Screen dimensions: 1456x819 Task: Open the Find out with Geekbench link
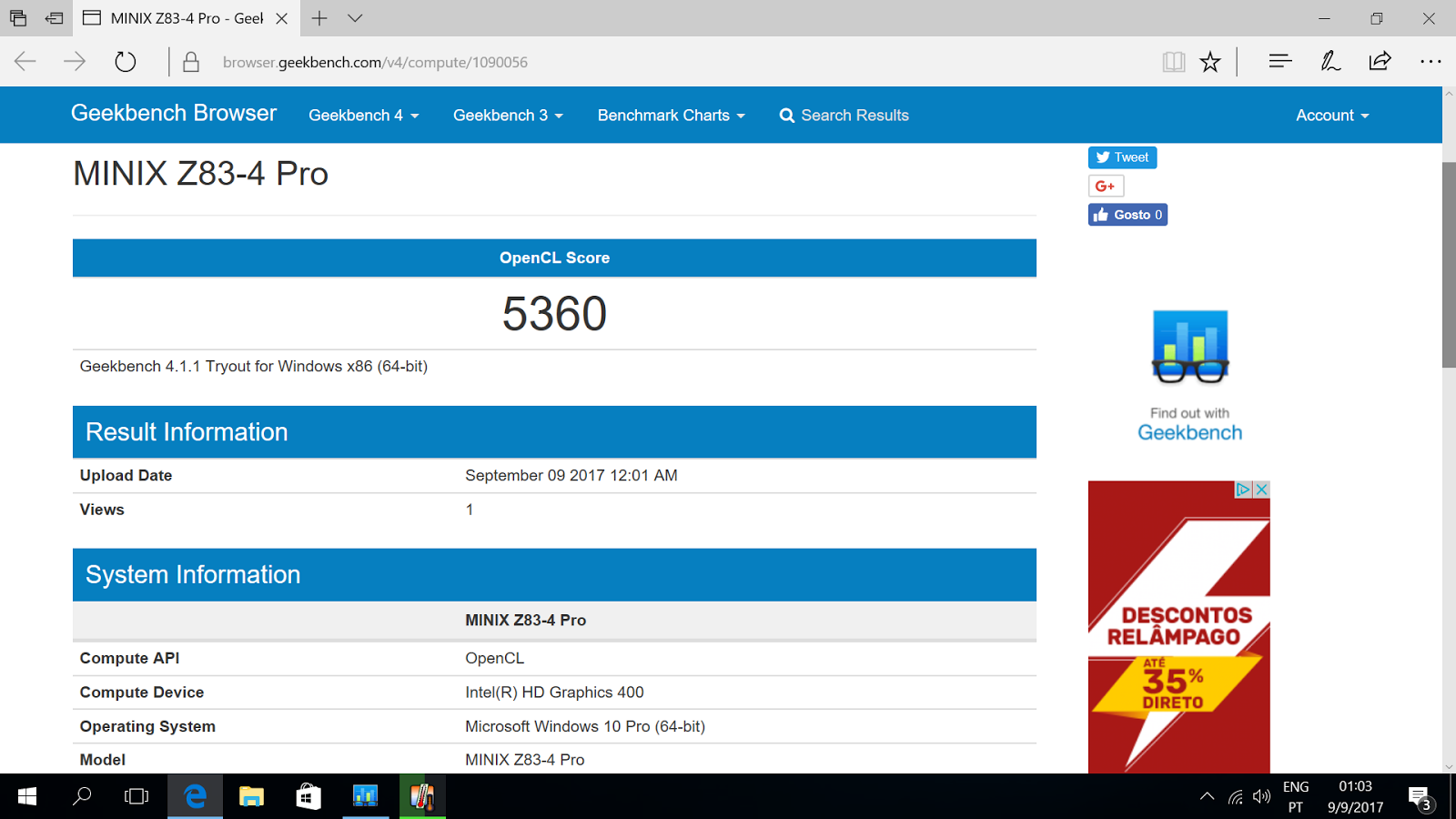1189,425
